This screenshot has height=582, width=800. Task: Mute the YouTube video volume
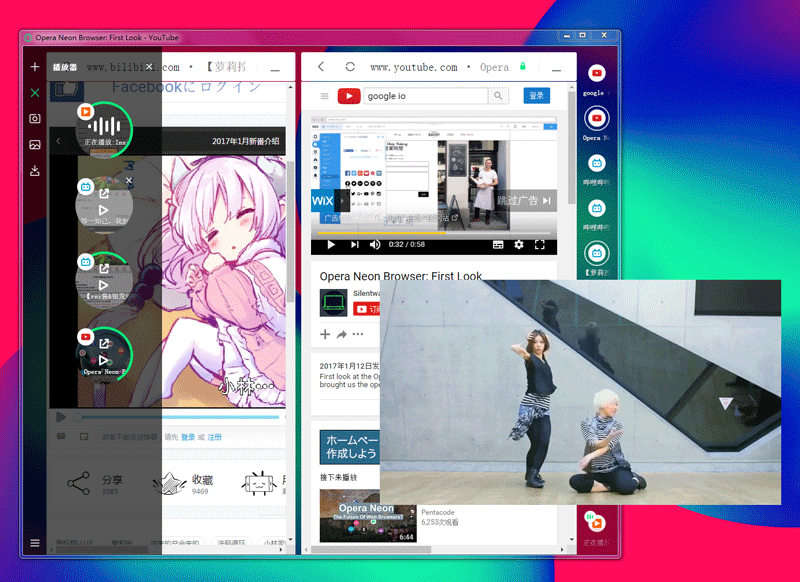click(375, 244)
